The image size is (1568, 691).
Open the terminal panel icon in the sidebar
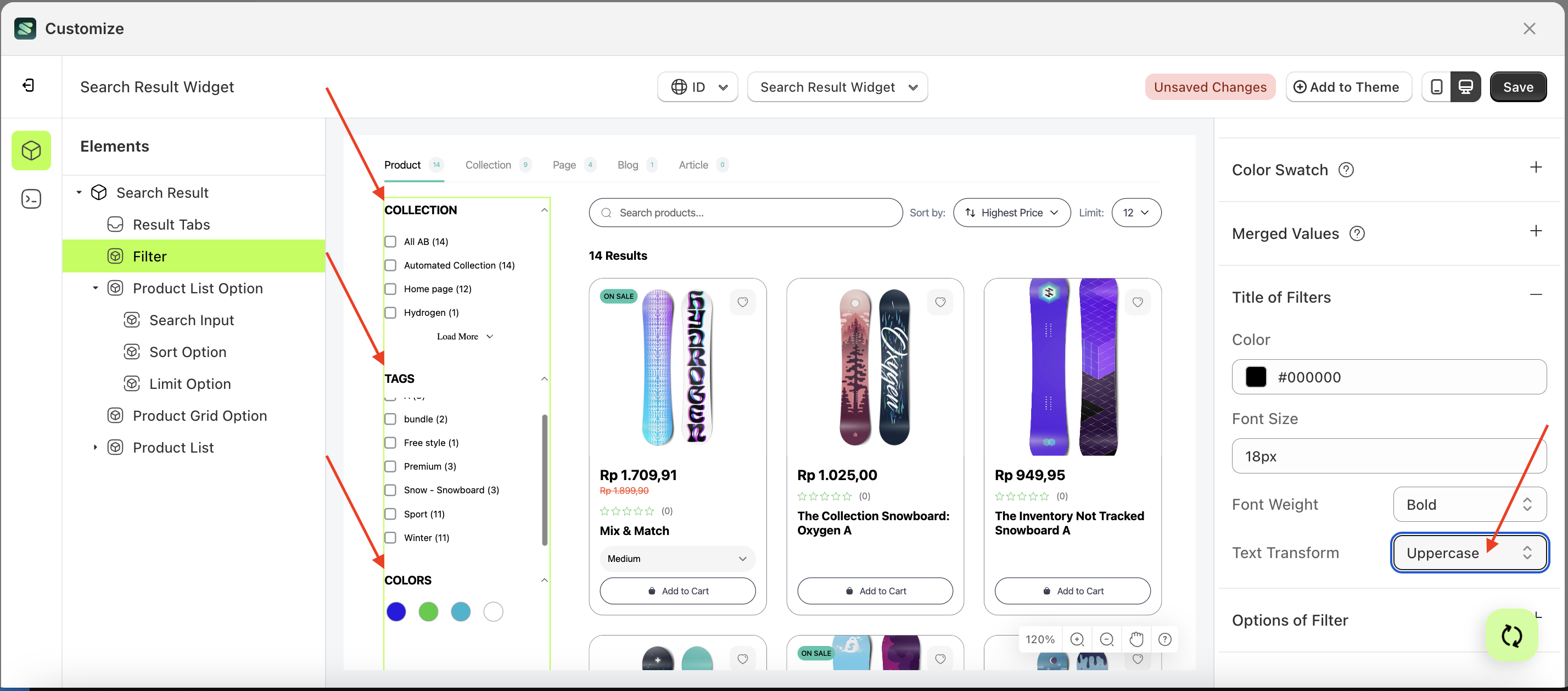pyautogui.click(x=31, y=198)
